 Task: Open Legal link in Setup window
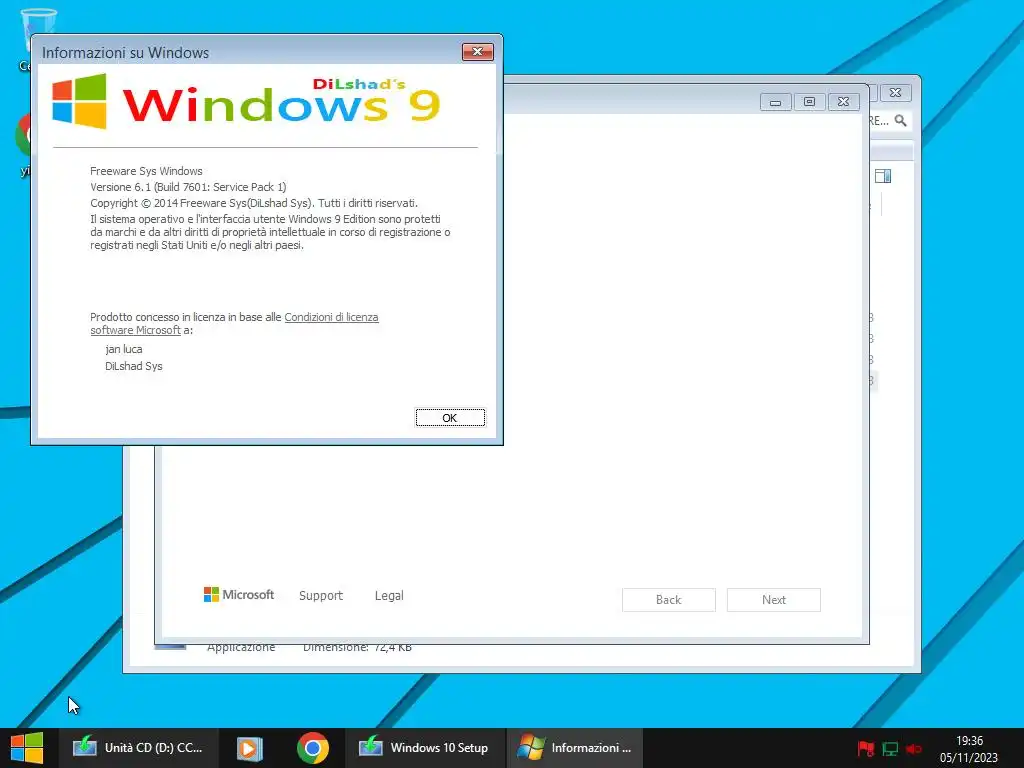(389, 595)
